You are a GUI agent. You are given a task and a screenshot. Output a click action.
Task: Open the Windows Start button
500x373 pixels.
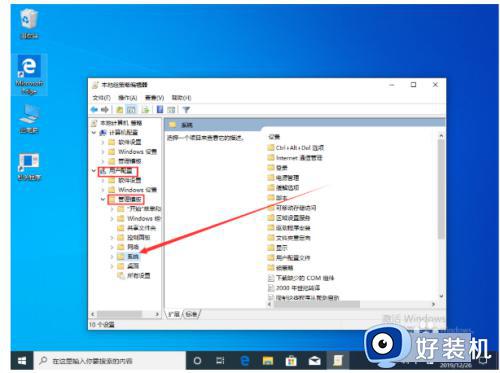coord(22,361)
